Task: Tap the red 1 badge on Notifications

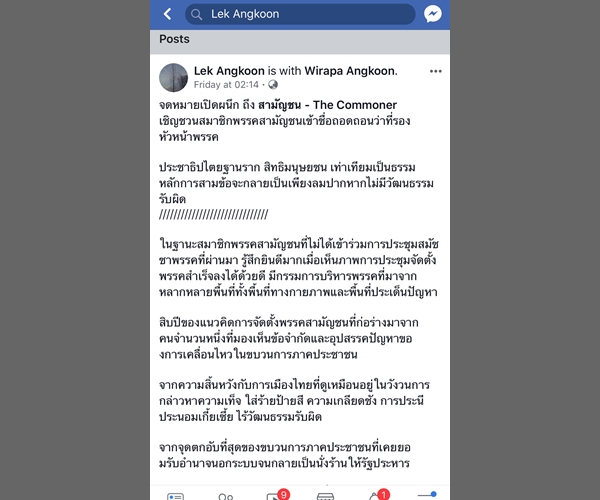Action: (x=383, y=495)
